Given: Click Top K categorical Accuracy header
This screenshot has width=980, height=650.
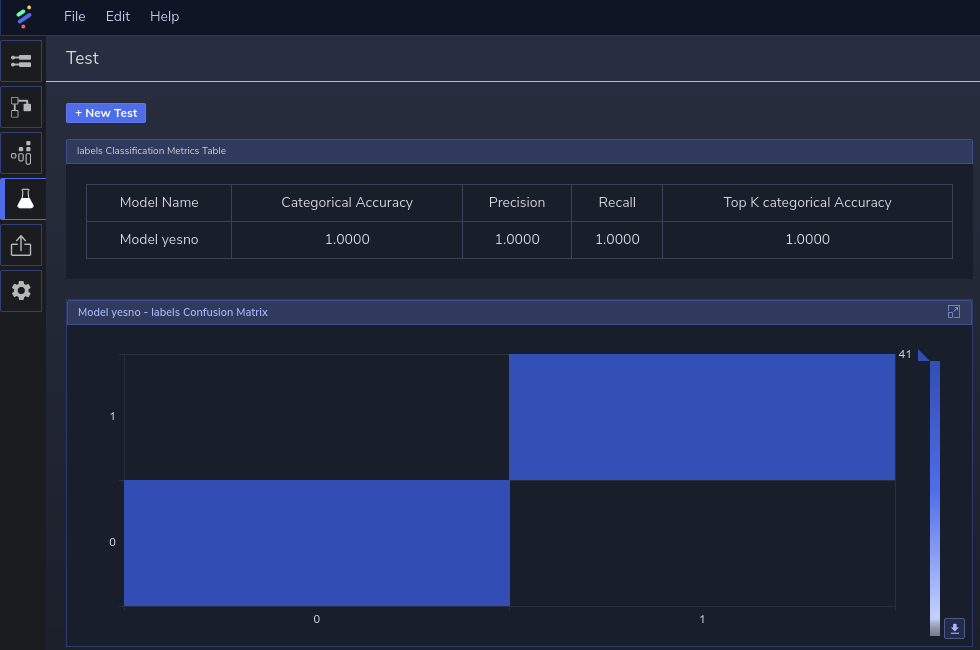Looking at the screenshot, I should 808,202.
